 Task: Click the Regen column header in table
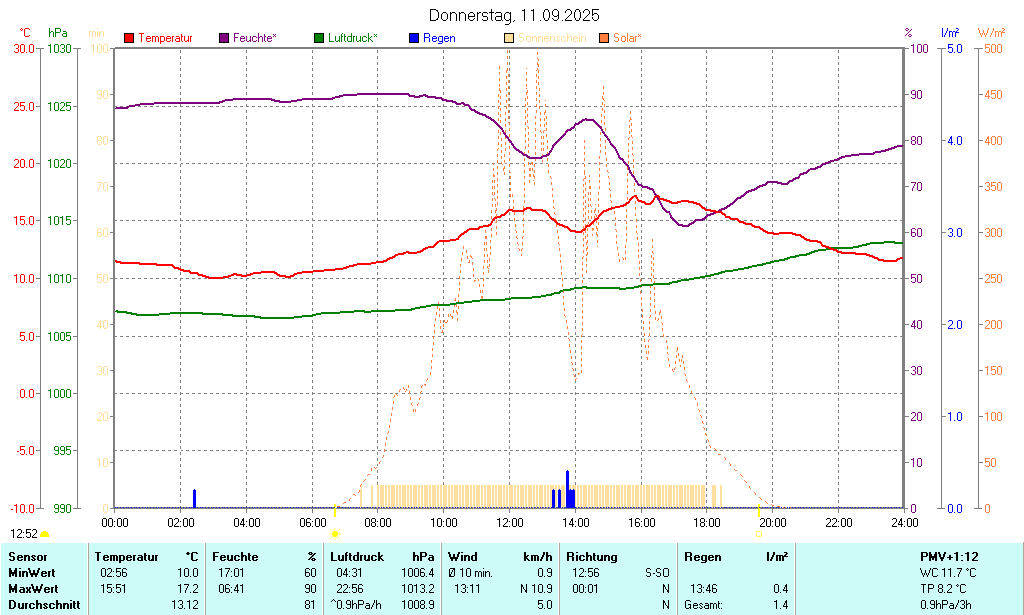(x=703, y=557)
